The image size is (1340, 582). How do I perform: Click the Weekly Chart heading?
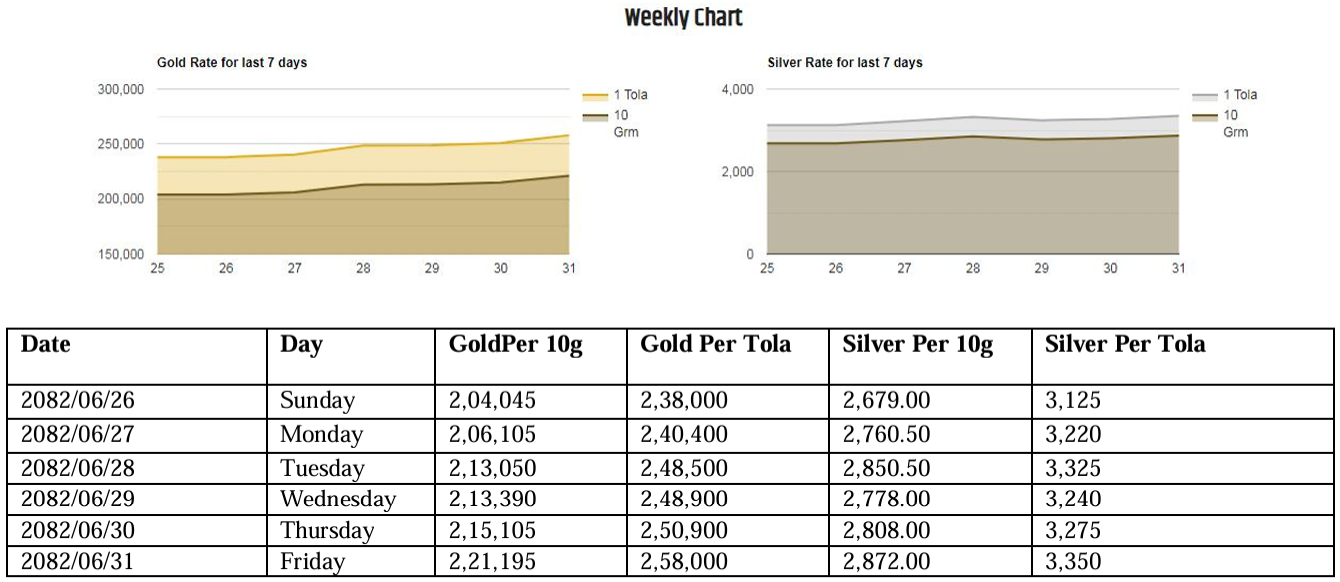click(x=684, y=18)
